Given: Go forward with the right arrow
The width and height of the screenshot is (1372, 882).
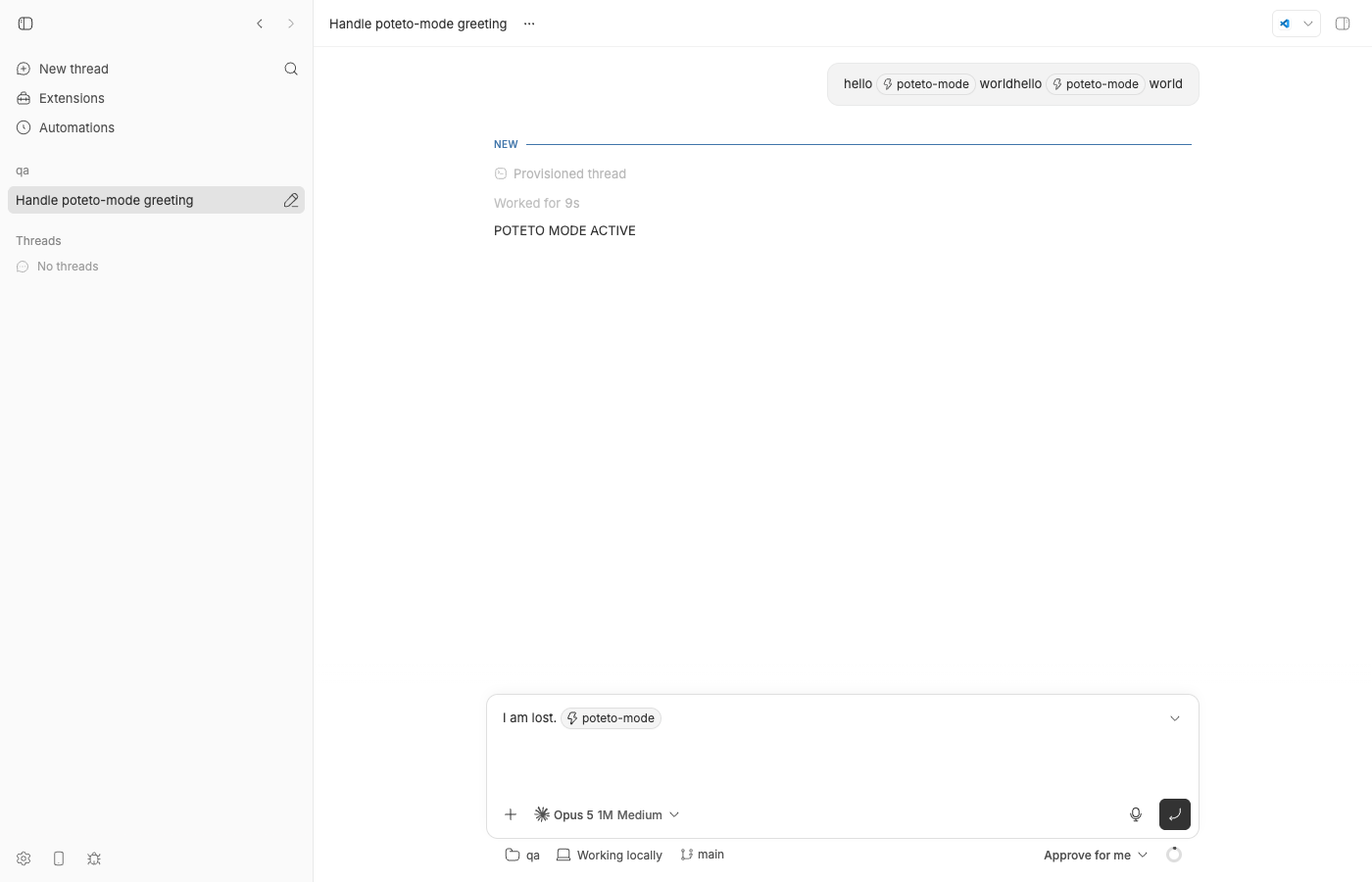Looking at the screenshot, I should (291, 24).
